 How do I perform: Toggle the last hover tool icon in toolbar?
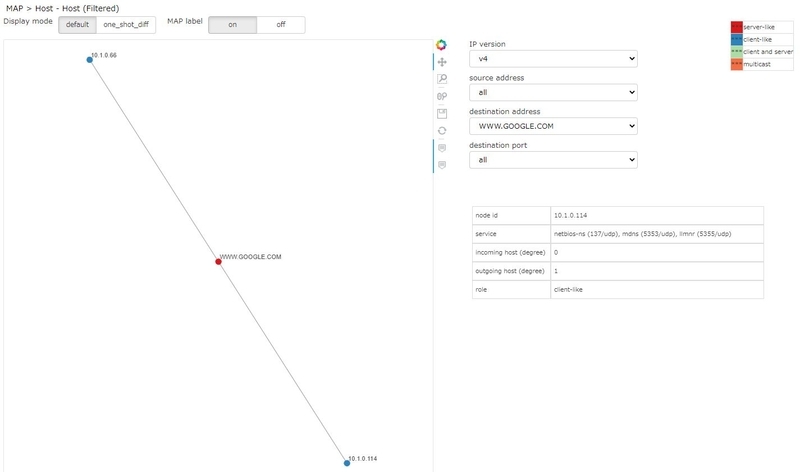442,165
